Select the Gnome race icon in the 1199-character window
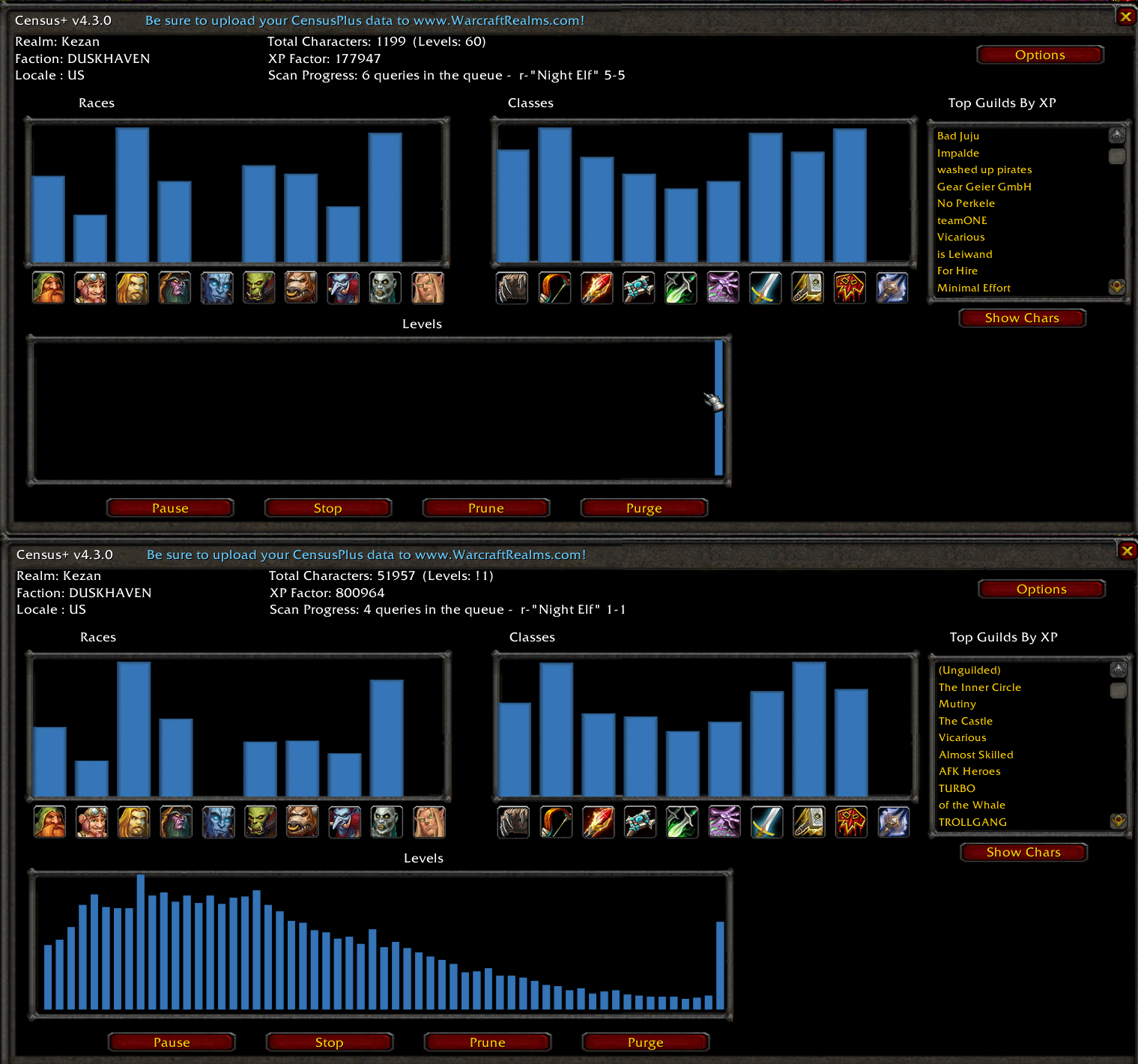Screen dimensions: 1138x1064 point(91,288)
